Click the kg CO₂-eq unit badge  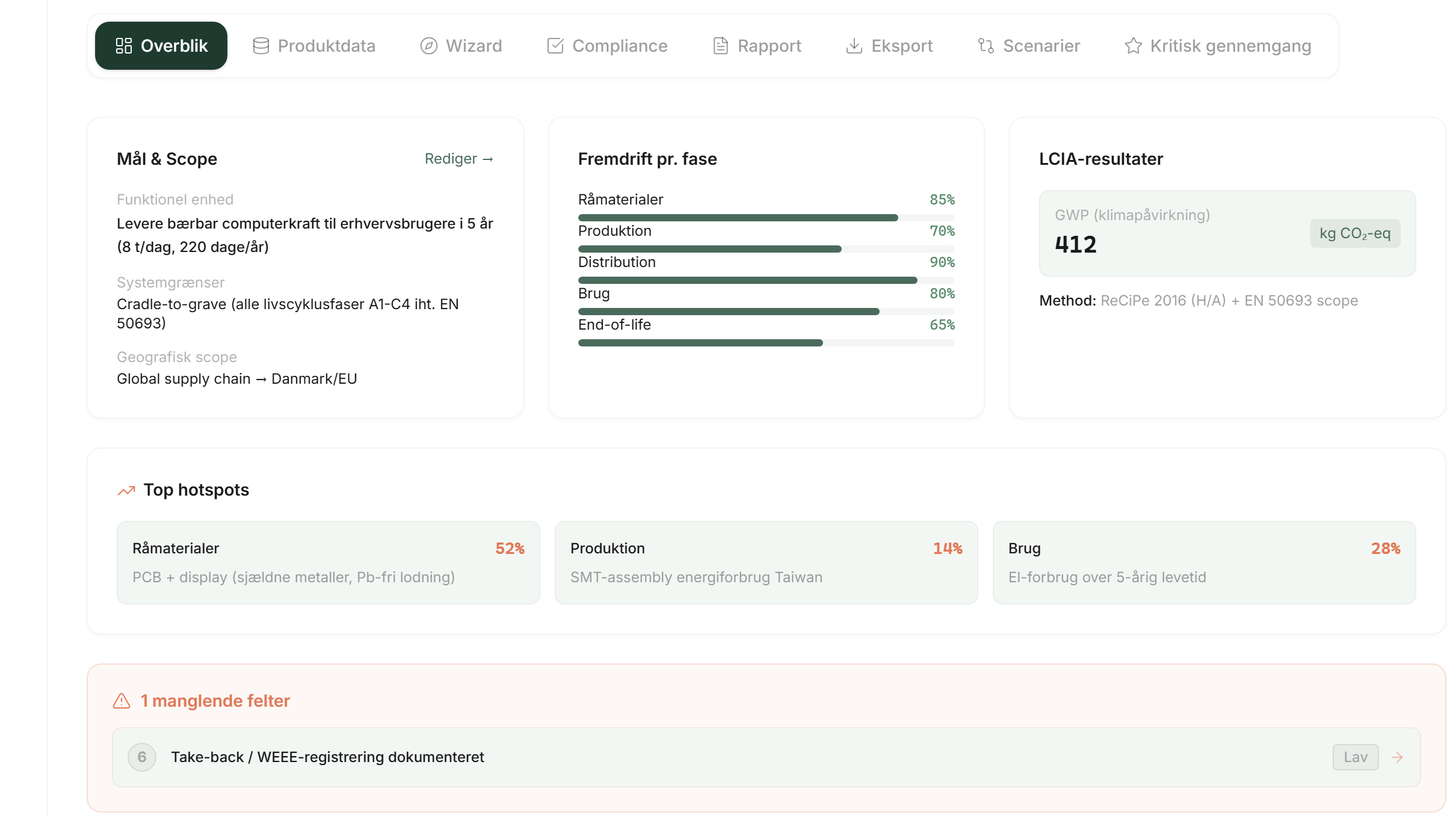[x=1356, y=233]
